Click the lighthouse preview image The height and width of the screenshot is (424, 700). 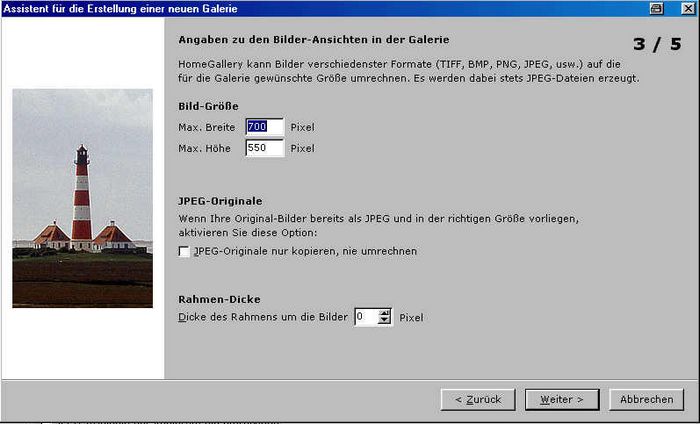(x=83, y=198)
